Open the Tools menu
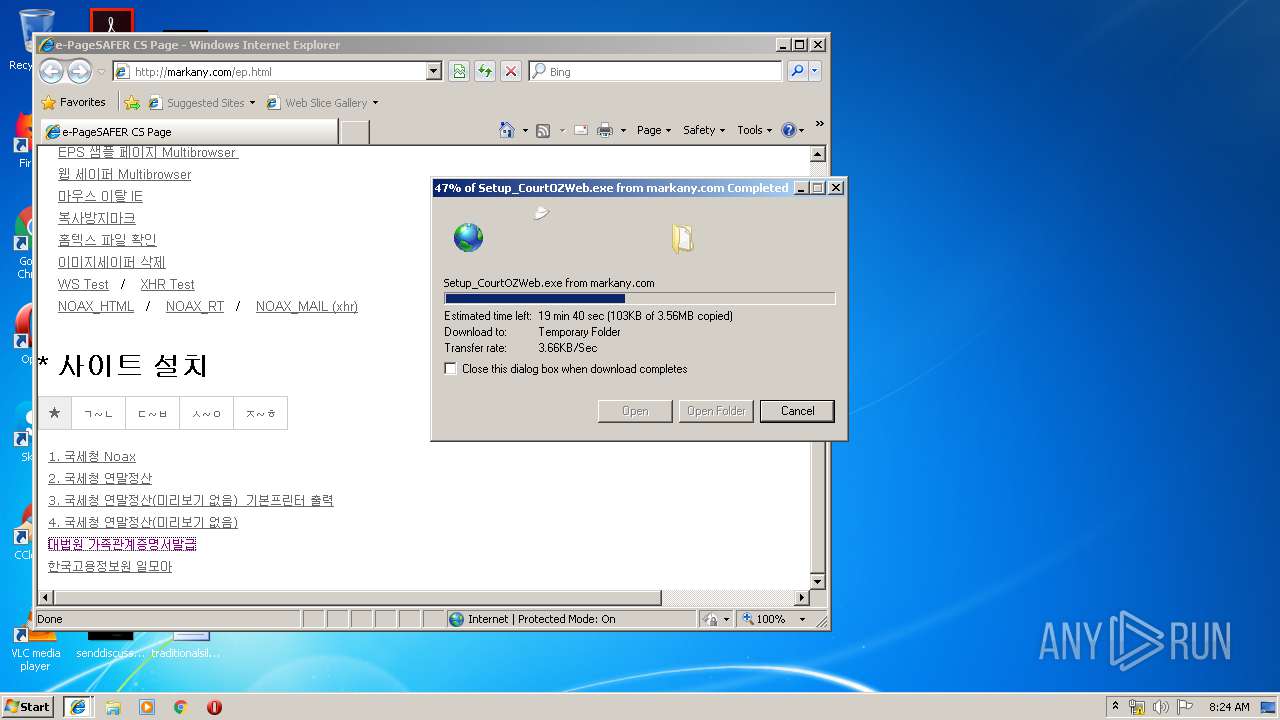This screenshot has height=720, width=1280. point(755,130)
